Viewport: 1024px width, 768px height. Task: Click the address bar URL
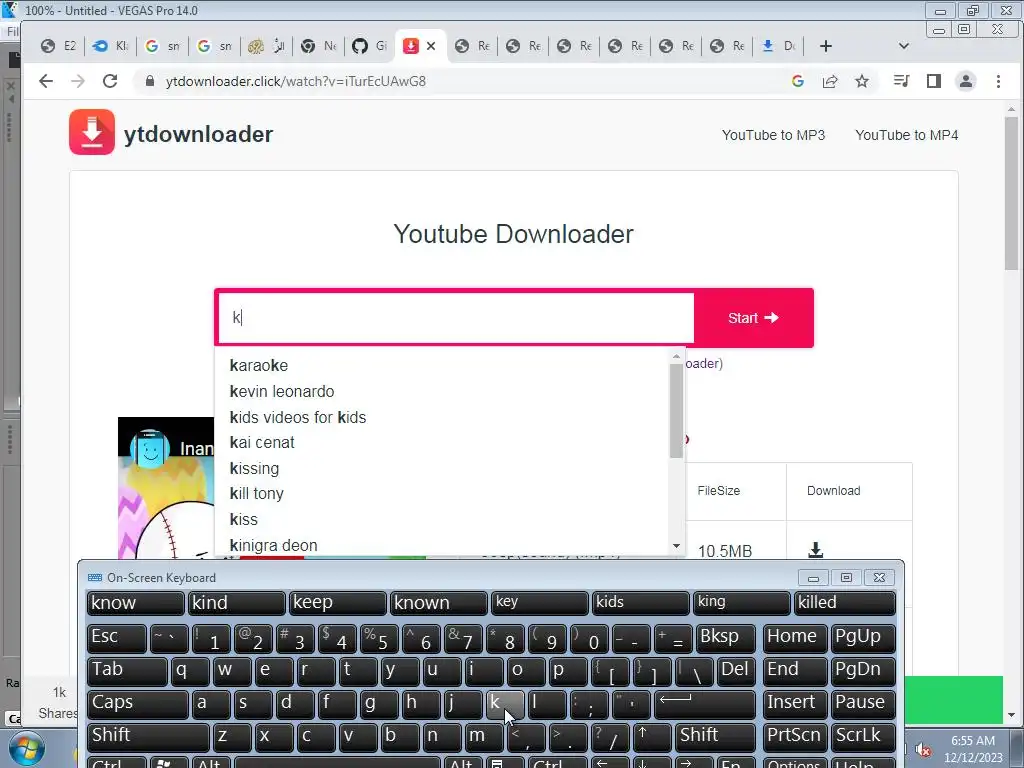296,81
